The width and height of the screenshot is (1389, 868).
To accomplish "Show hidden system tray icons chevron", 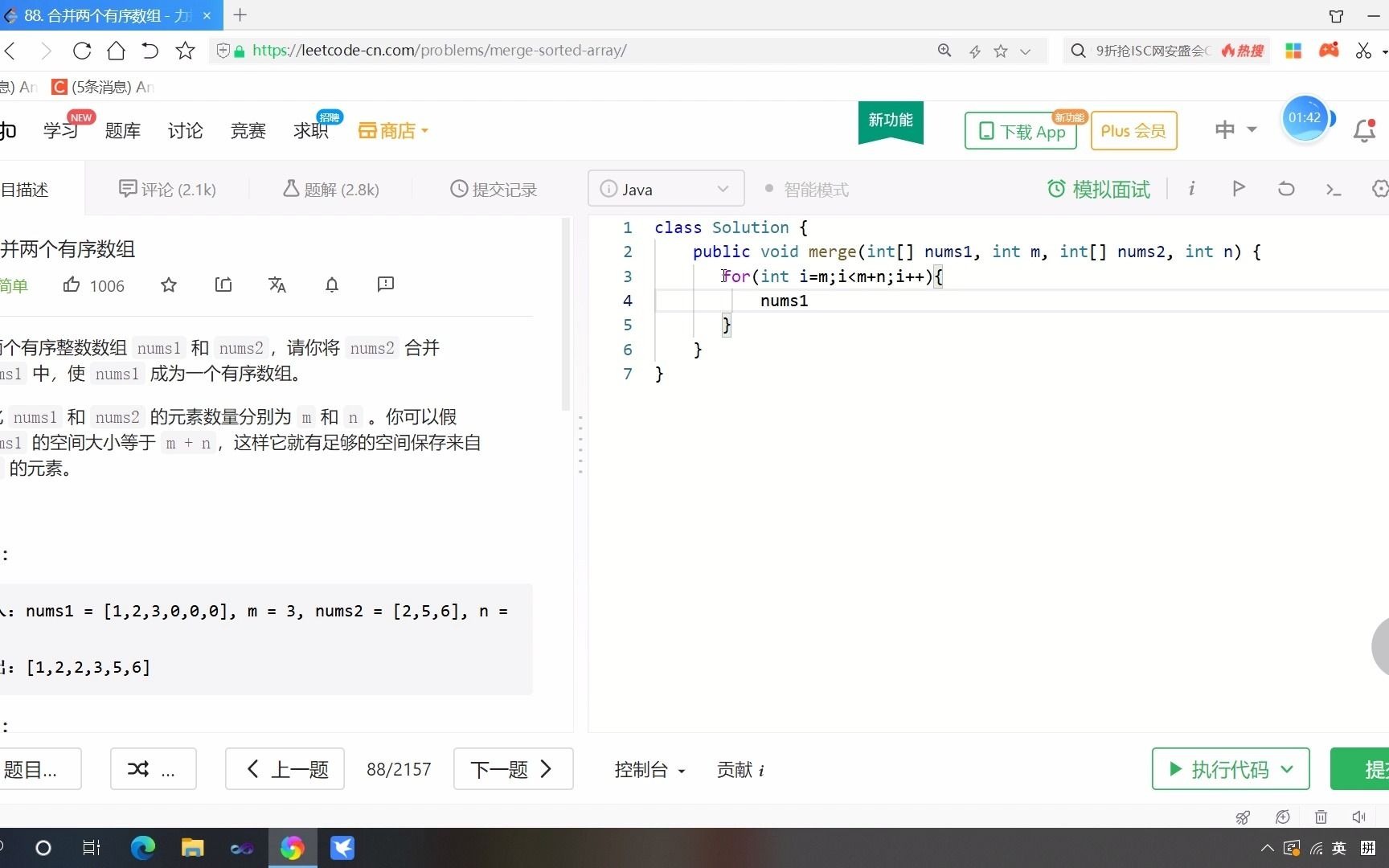I will point(1267,848).
